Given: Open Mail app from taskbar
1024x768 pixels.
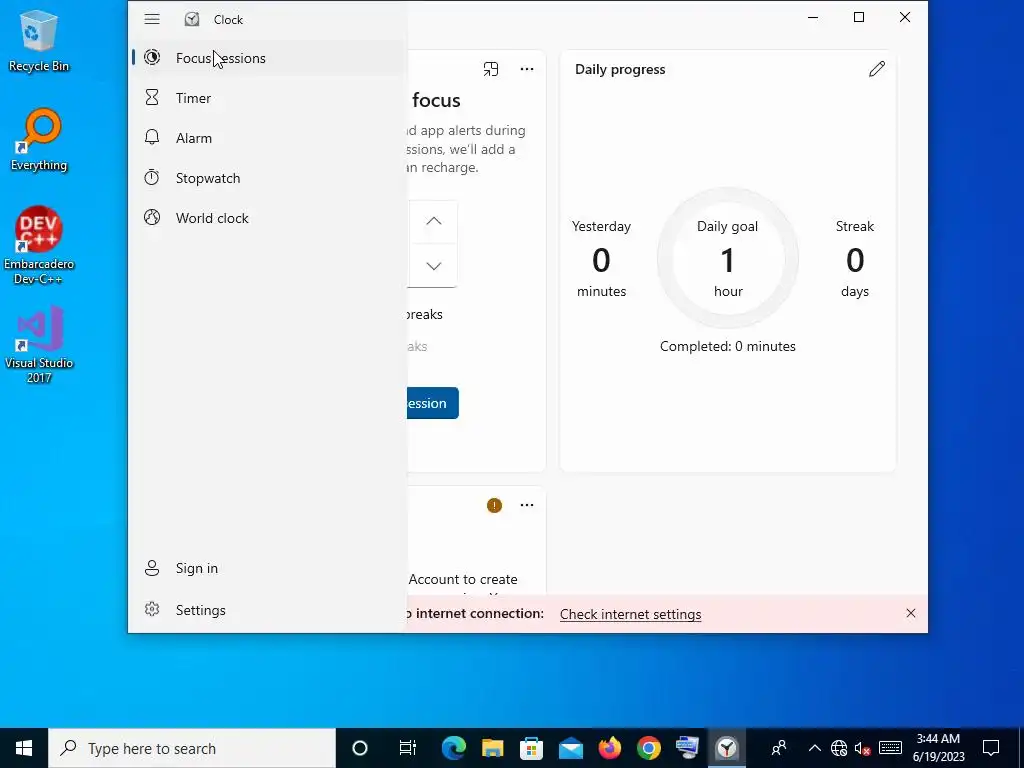Looking at the screenshot, I should click(x=571, y=748).
